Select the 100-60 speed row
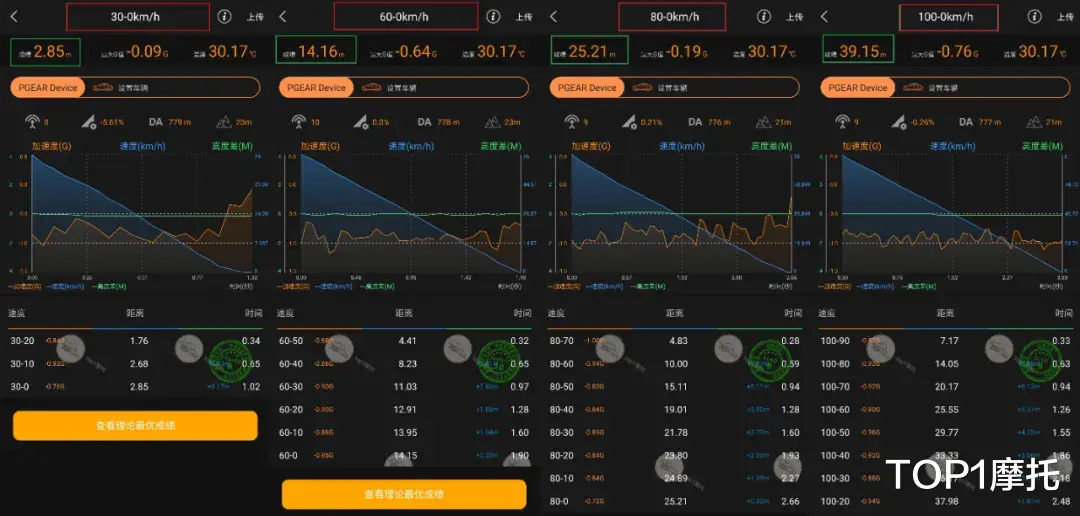Image resolution: width=1080 pixels, height=516 pixels. 945,410
